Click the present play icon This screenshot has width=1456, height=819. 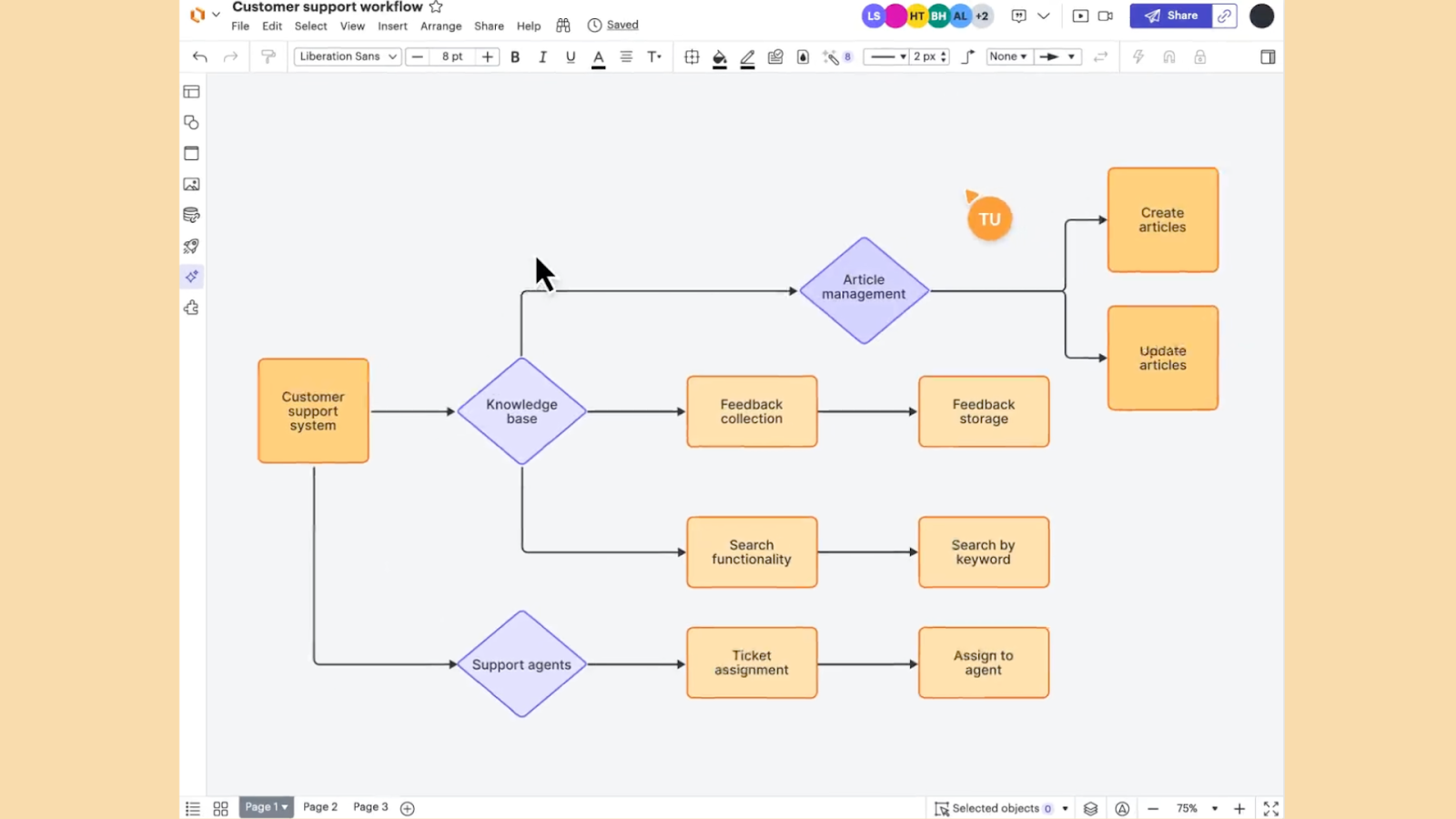pyautogui.click(x=1080, y=15)
